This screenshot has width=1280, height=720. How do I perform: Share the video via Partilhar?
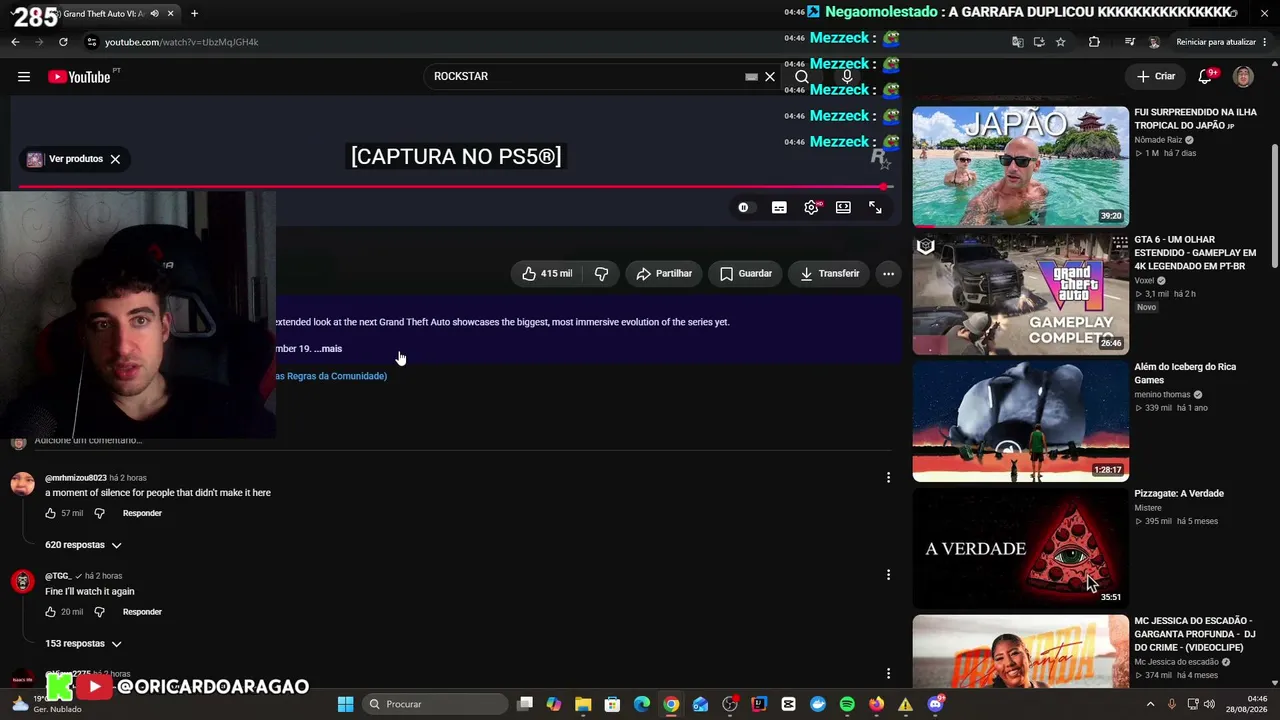click(x=664, y=273)
